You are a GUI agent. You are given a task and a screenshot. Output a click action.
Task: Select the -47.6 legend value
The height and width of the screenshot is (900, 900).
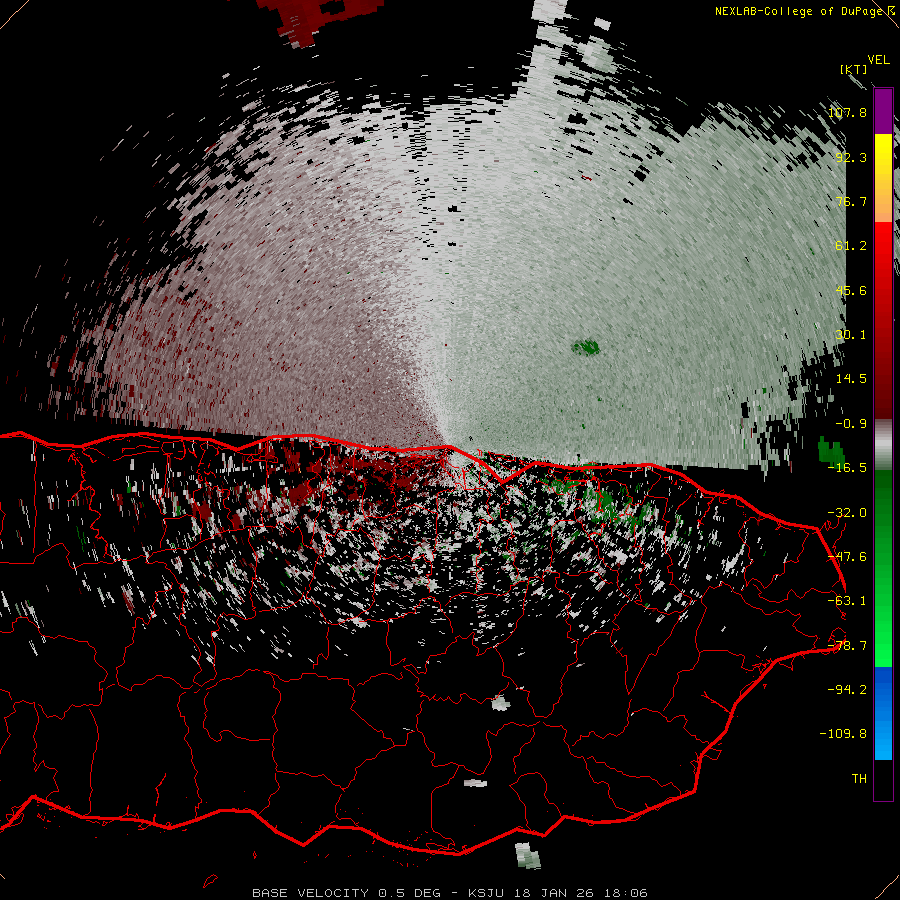(x=847, y=557)
